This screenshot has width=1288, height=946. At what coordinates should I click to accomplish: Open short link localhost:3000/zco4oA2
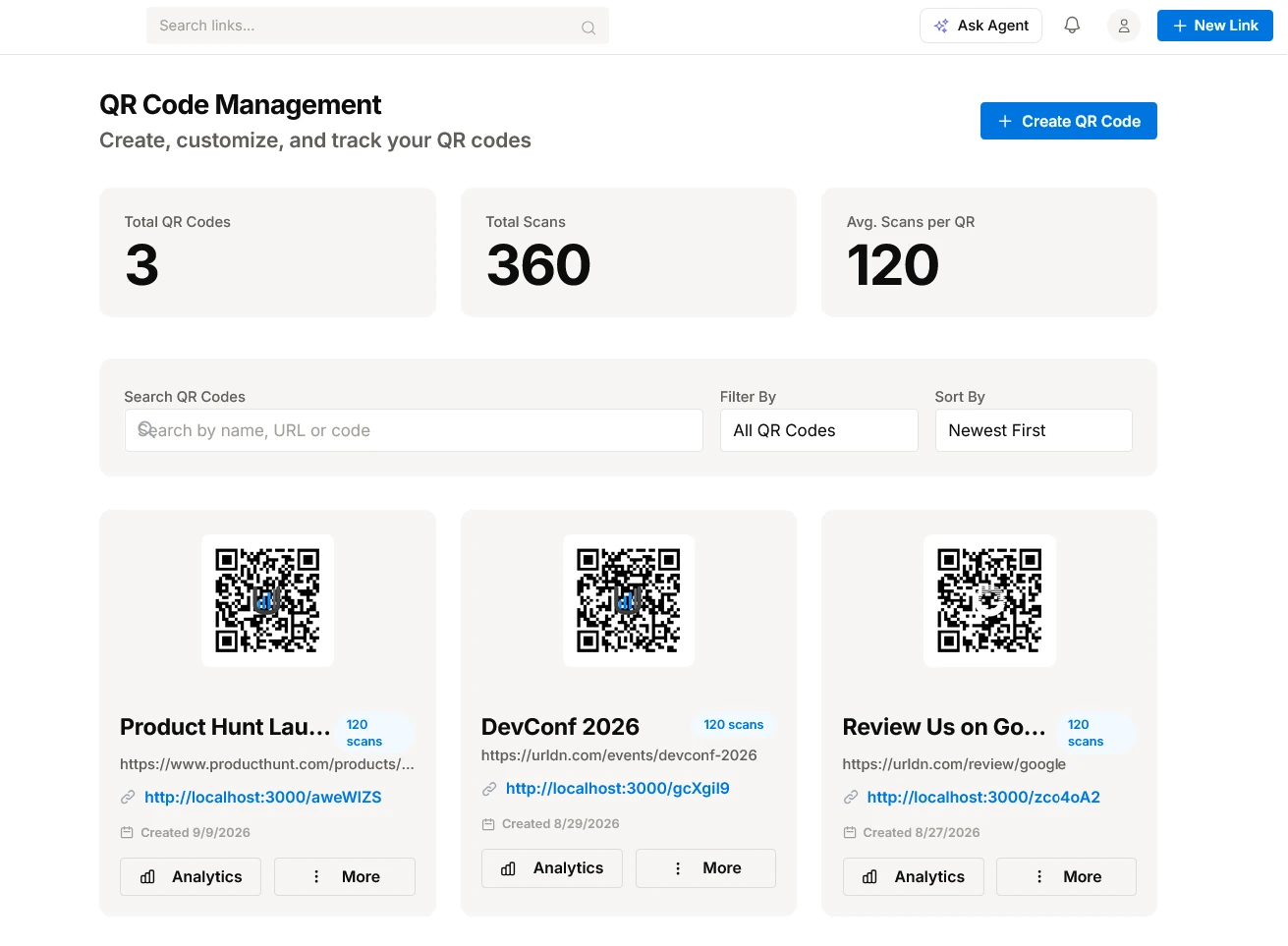click(983, 798)
